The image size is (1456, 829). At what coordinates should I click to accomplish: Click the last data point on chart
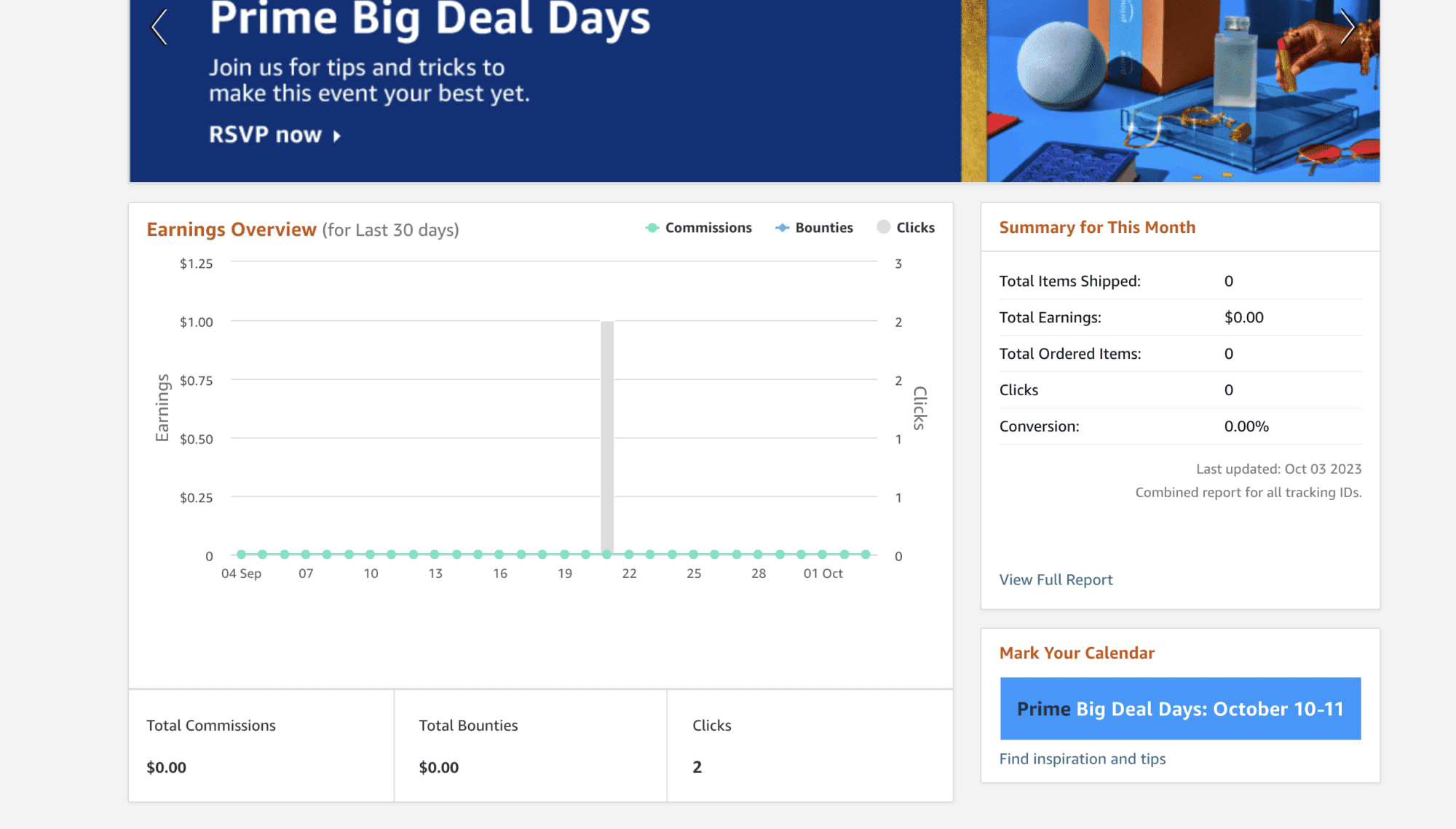coord(866,555)
